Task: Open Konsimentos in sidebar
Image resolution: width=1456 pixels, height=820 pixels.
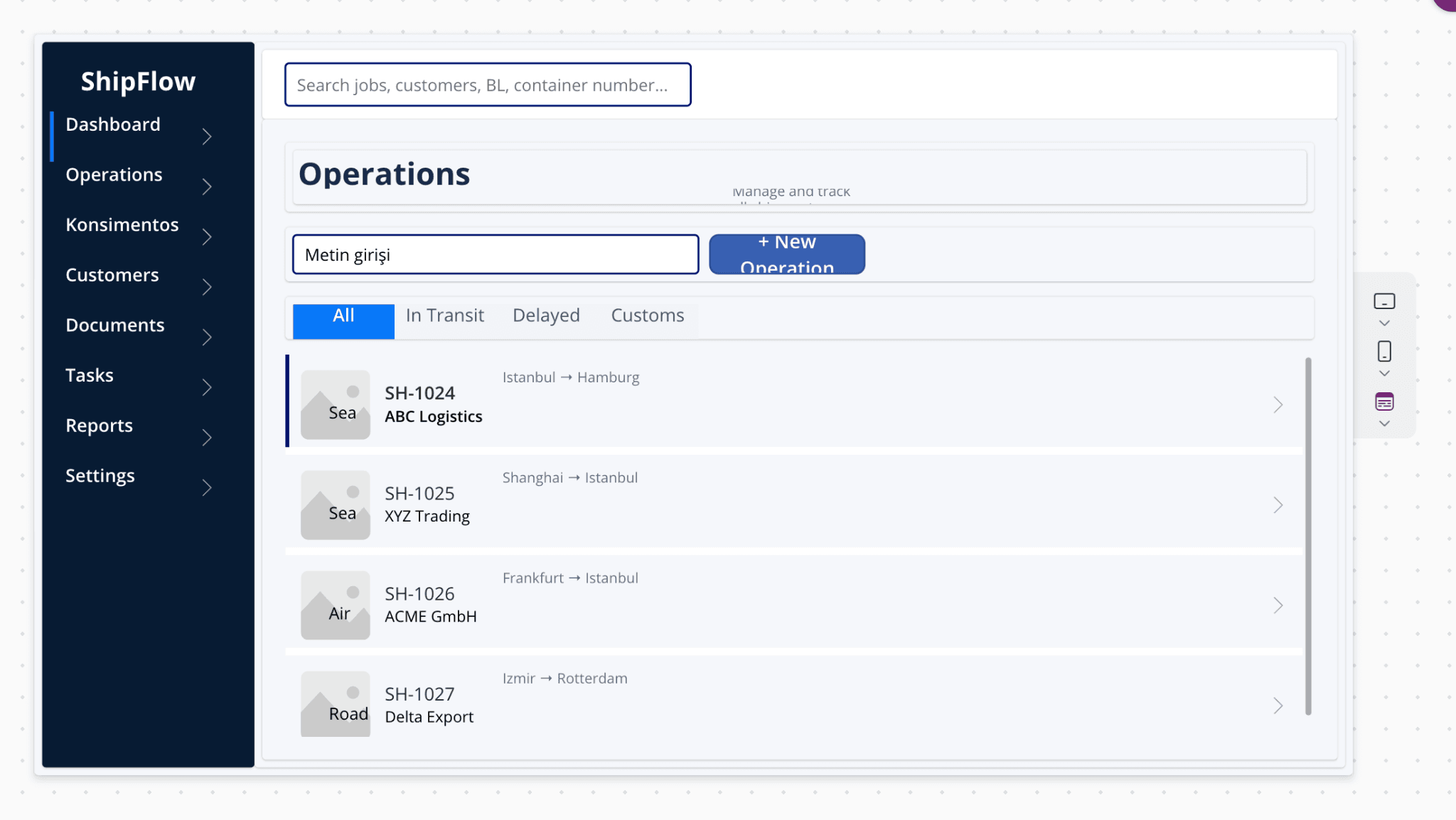Action: pos(122,225)
